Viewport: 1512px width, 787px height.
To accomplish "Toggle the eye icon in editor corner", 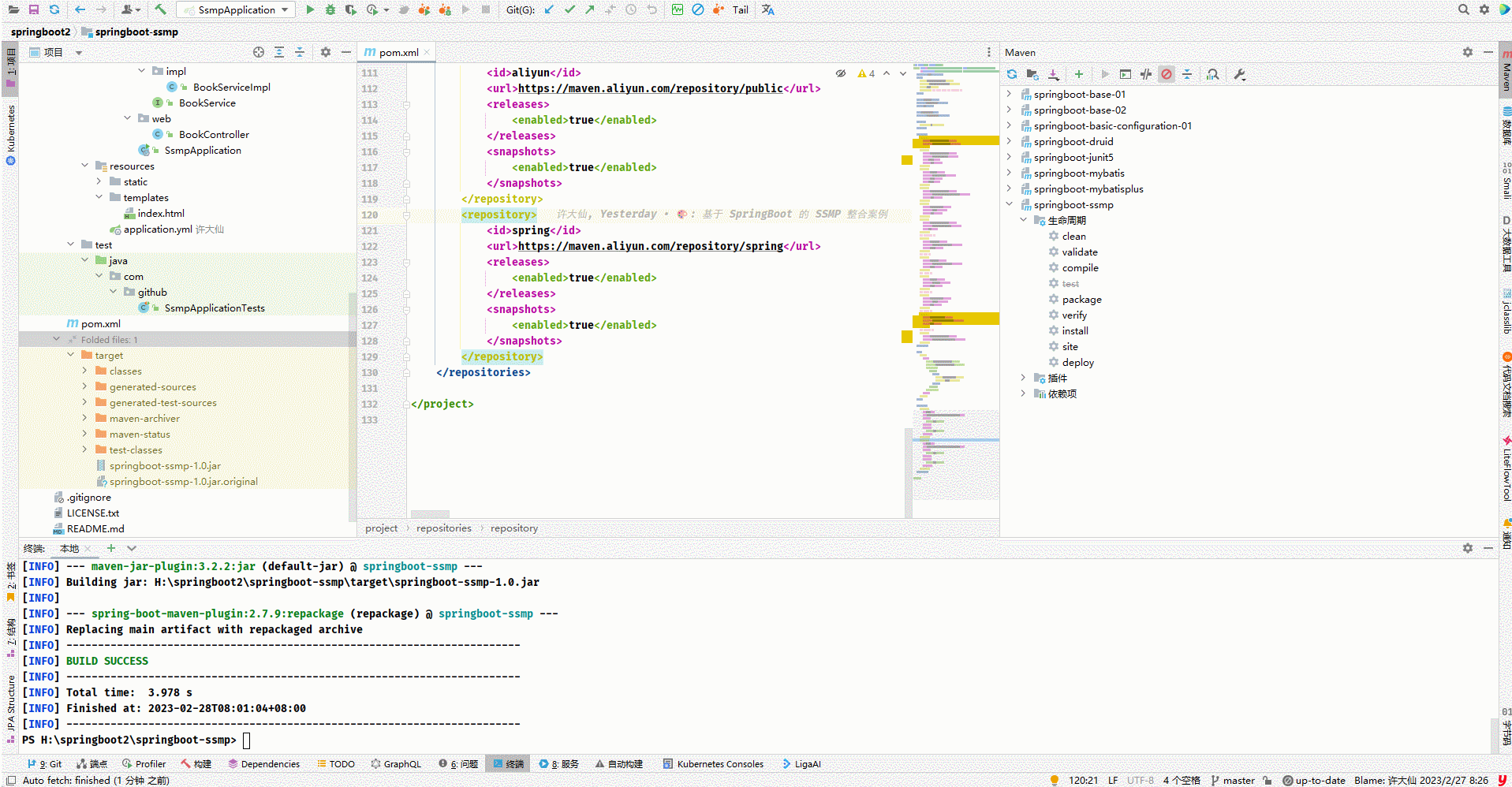I will (x=841, y=73).
